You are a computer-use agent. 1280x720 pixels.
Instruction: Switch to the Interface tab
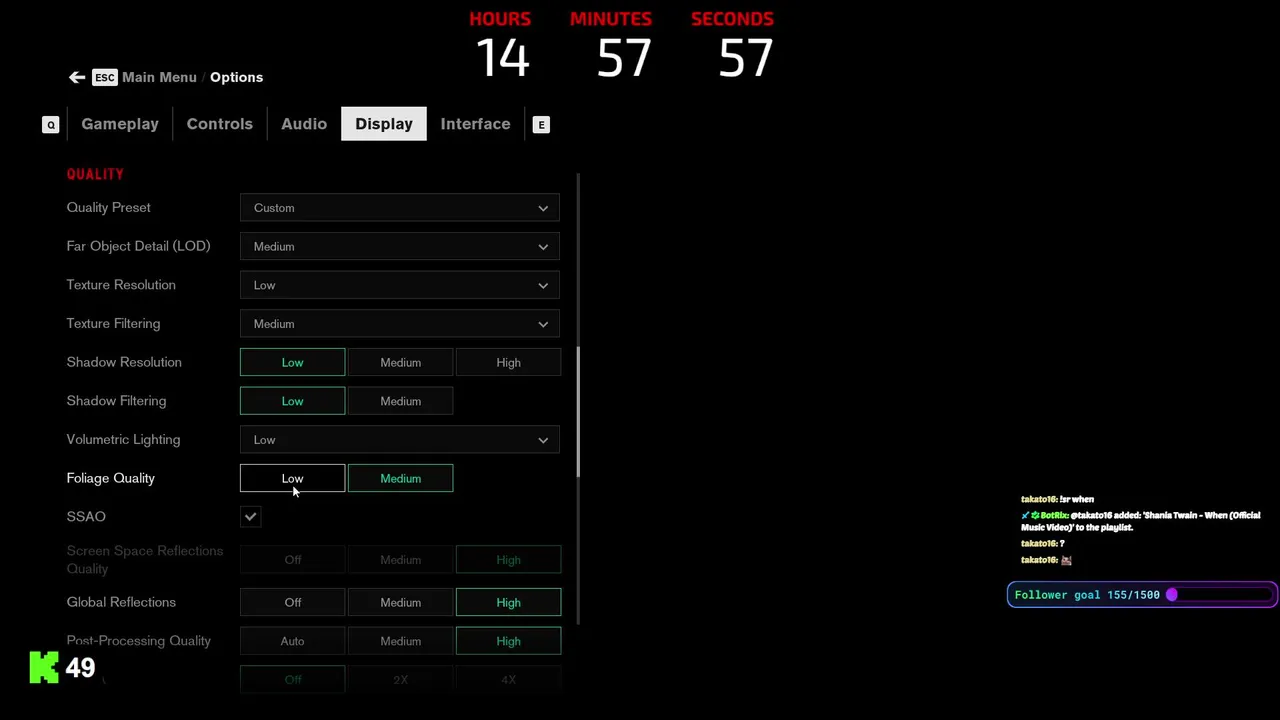coord(475,124)
